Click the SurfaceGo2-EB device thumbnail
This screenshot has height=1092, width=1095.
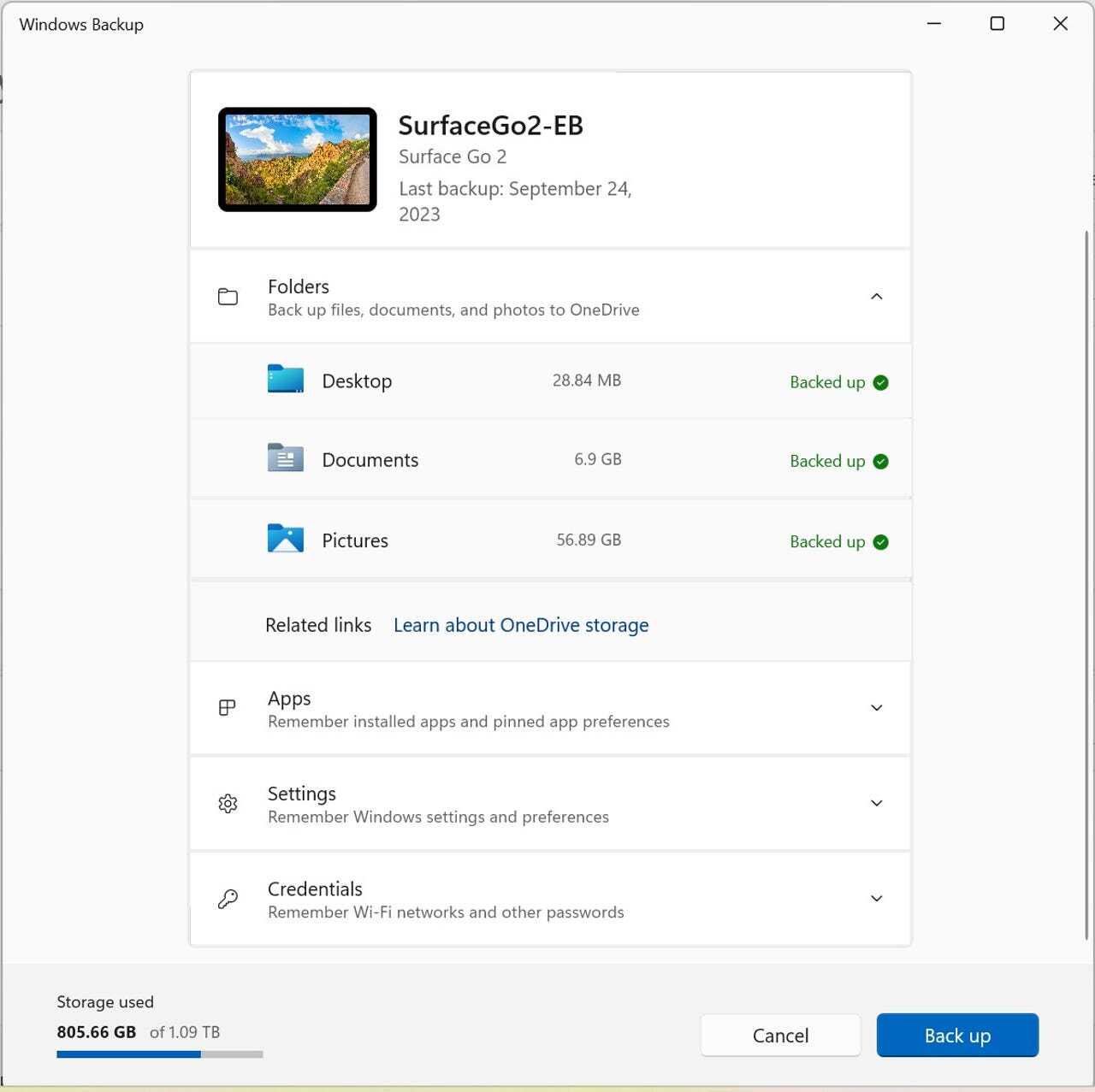point(297,160)
